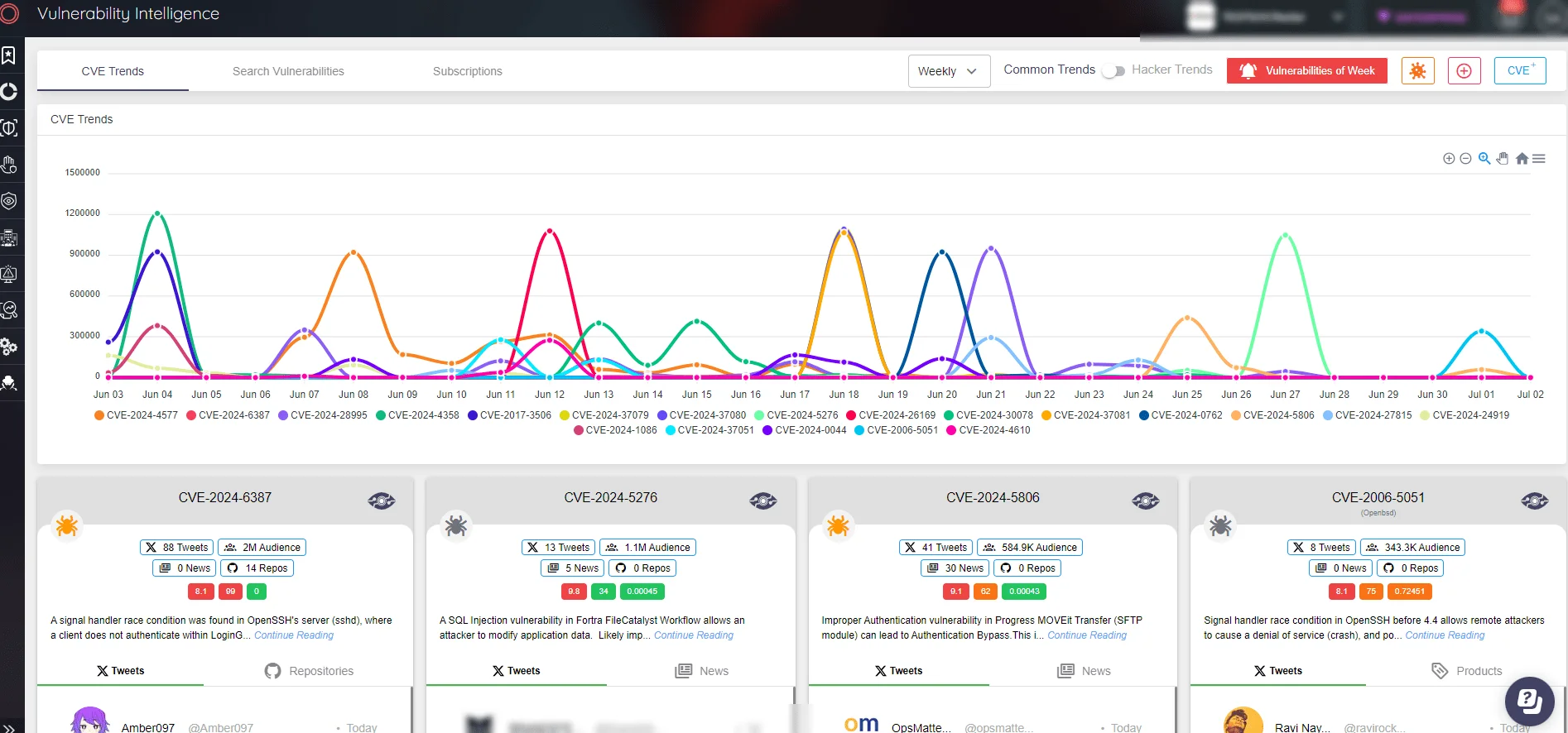
Task: Click the app logo in top left
Action: point(9,14)
